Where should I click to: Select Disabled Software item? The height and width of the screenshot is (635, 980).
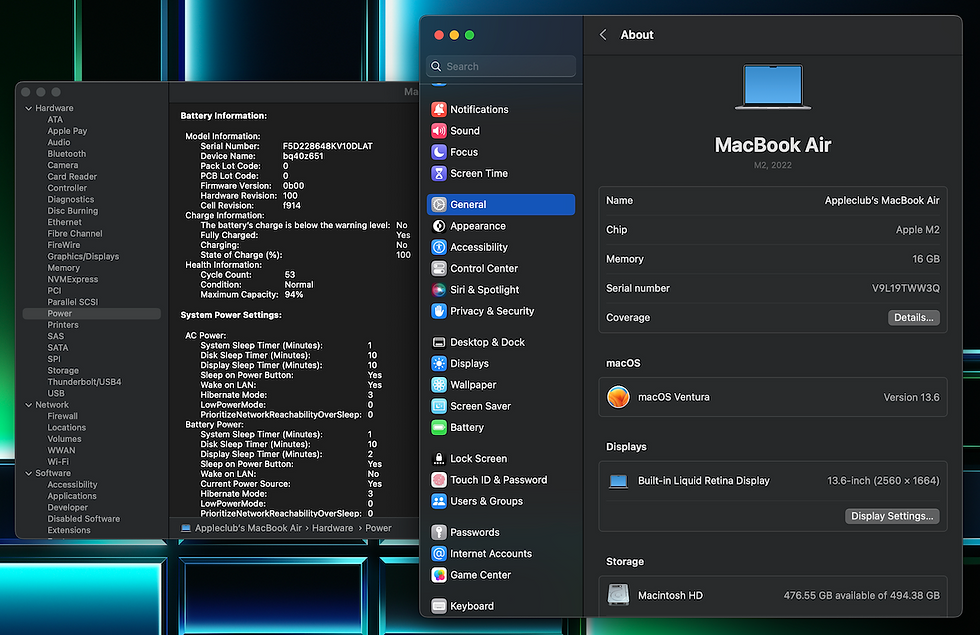(83, 519)
